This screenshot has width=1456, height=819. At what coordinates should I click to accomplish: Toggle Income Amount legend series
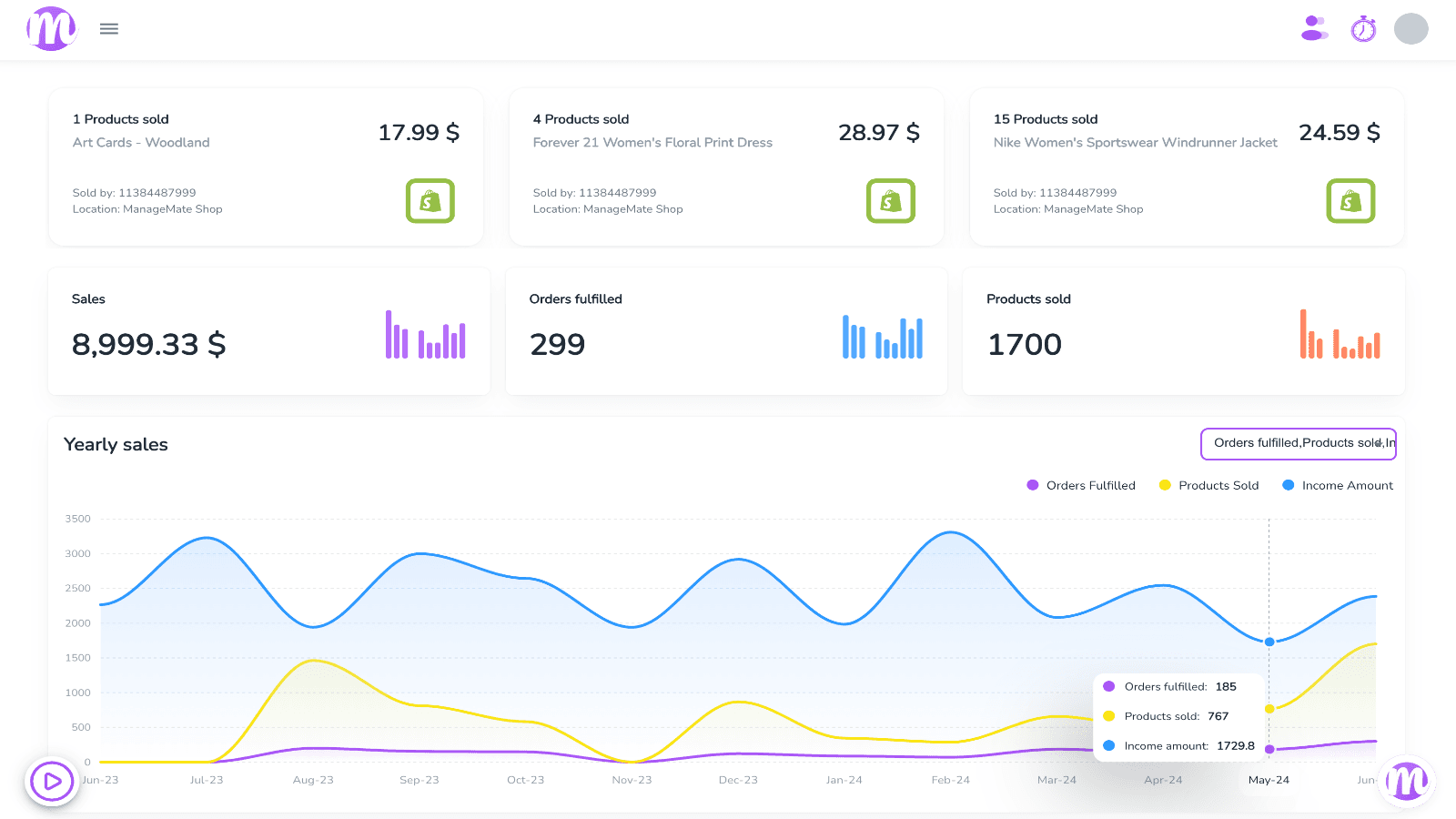pos(1338,486)
